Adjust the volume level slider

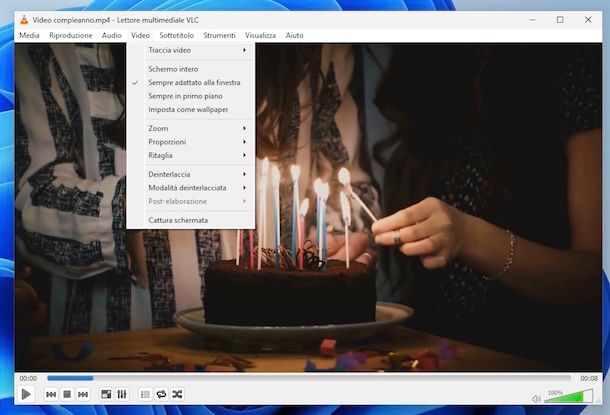(565, 397)
